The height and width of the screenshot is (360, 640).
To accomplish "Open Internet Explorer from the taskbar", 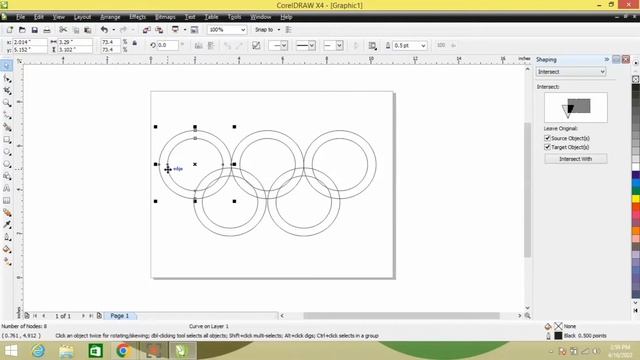I will (x=38, y=351).
